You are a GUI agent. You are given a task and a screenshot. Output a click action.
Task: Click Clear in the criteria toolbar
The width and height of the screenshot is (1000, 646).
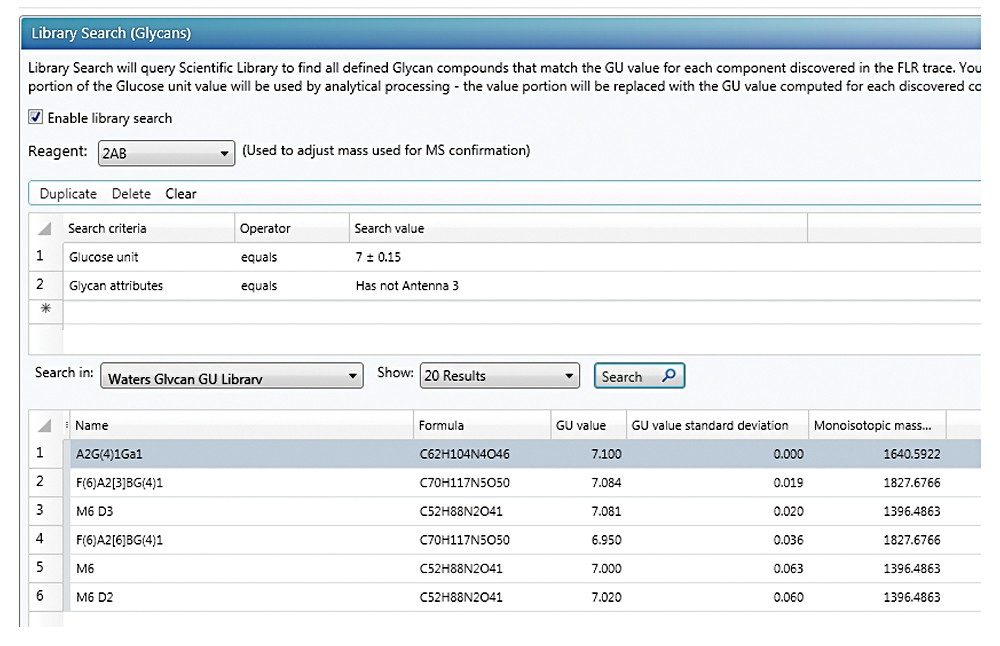coord(181,194)
